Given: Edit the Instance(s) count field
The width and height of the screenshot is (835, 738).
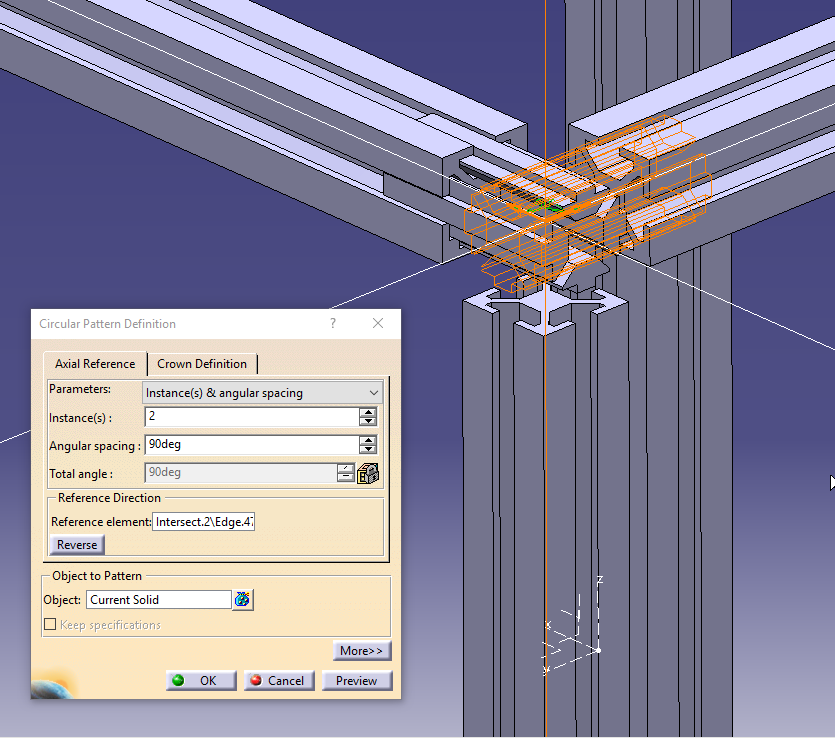Looking at the screenshot, I should pos(250,417).
